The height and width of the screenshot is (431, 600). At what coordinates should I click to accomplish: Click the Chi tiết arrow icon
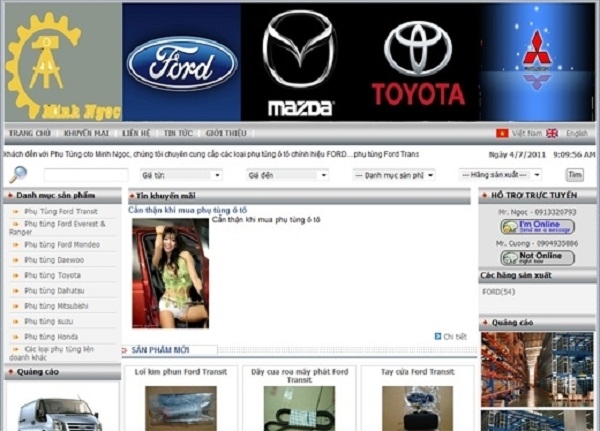(438, 336)
